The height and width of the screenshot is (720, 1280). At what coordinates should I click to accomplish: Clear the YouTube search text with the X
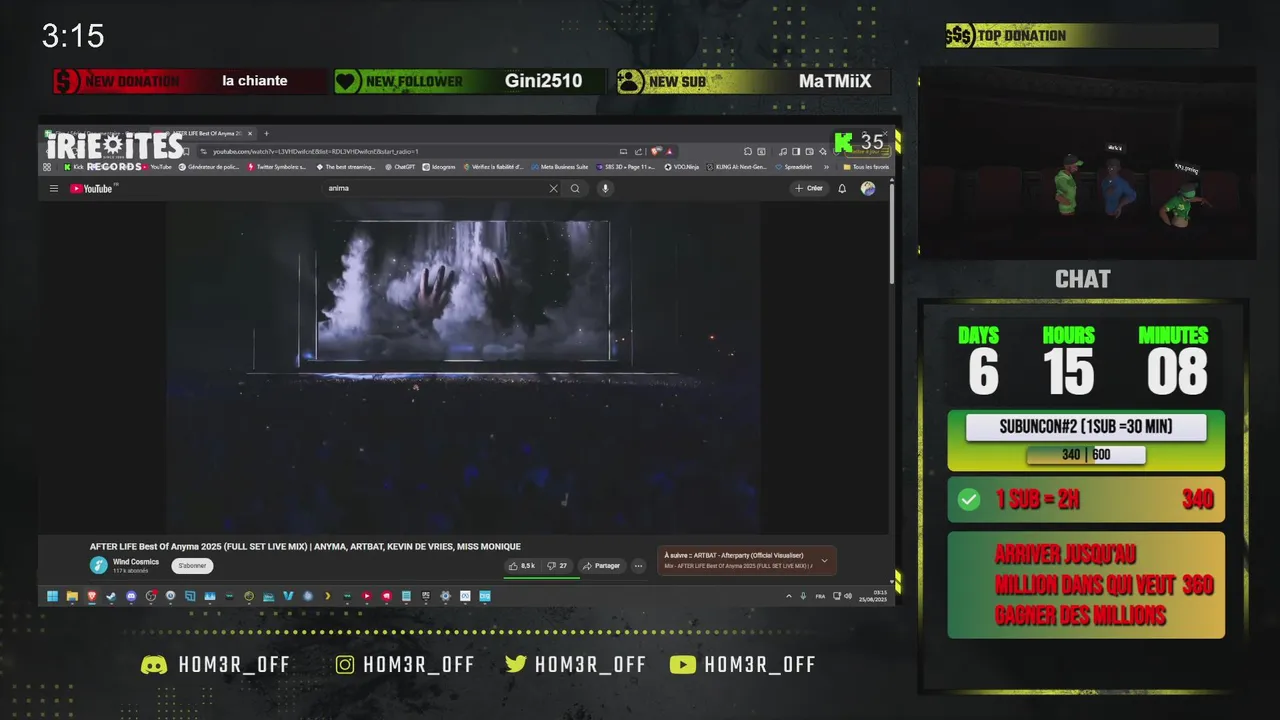coord(553,188)
